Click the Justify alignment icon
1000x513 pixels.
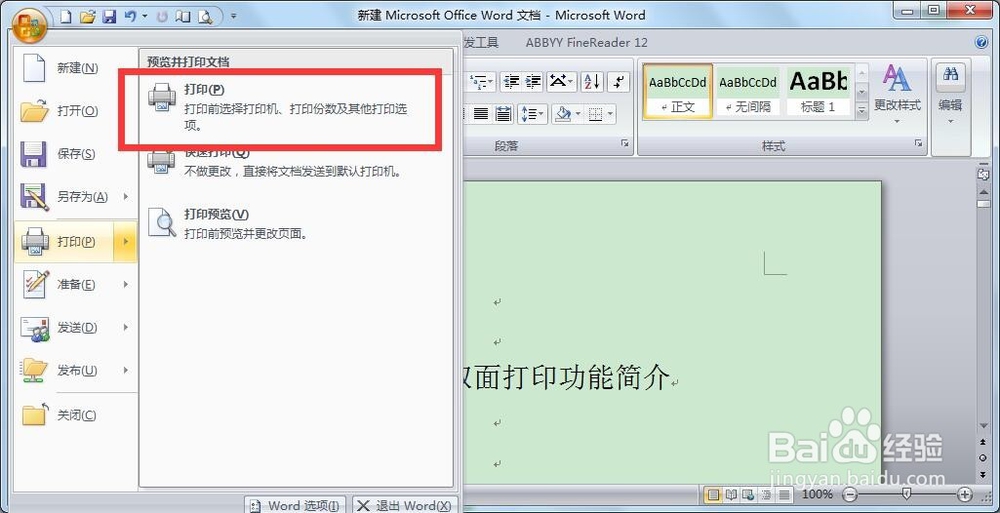tap(481, 114)
